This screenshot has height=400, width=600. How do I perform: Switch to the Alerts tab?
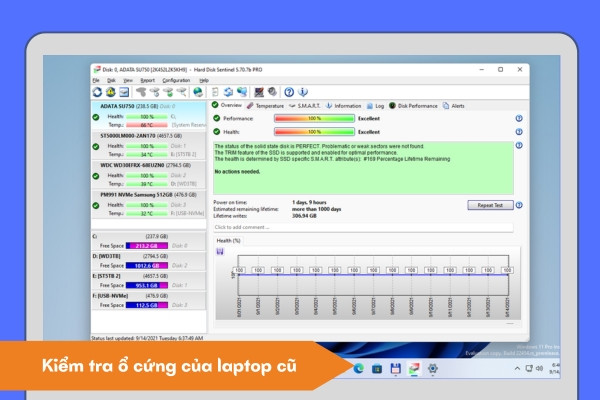(x=454, y=106)
